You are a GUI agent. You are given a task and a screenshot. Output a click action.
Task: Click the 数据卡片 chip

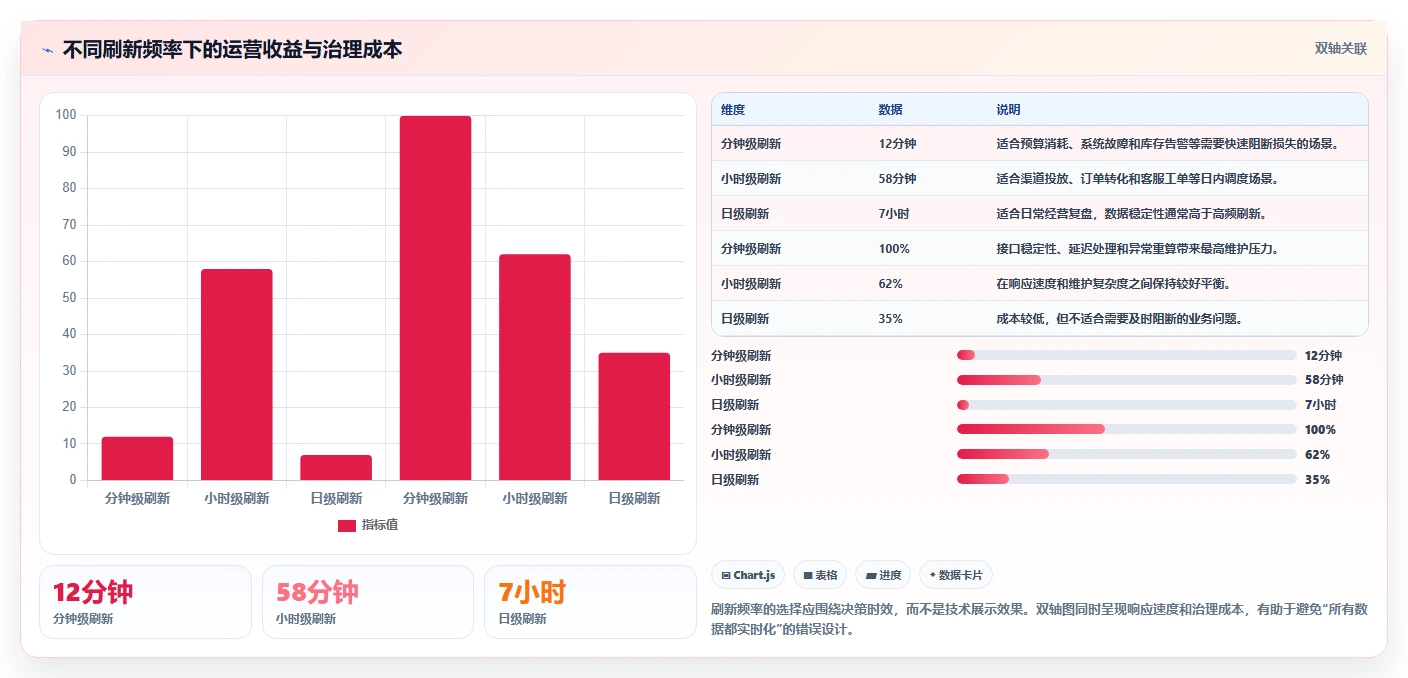(x=956, y=575)
